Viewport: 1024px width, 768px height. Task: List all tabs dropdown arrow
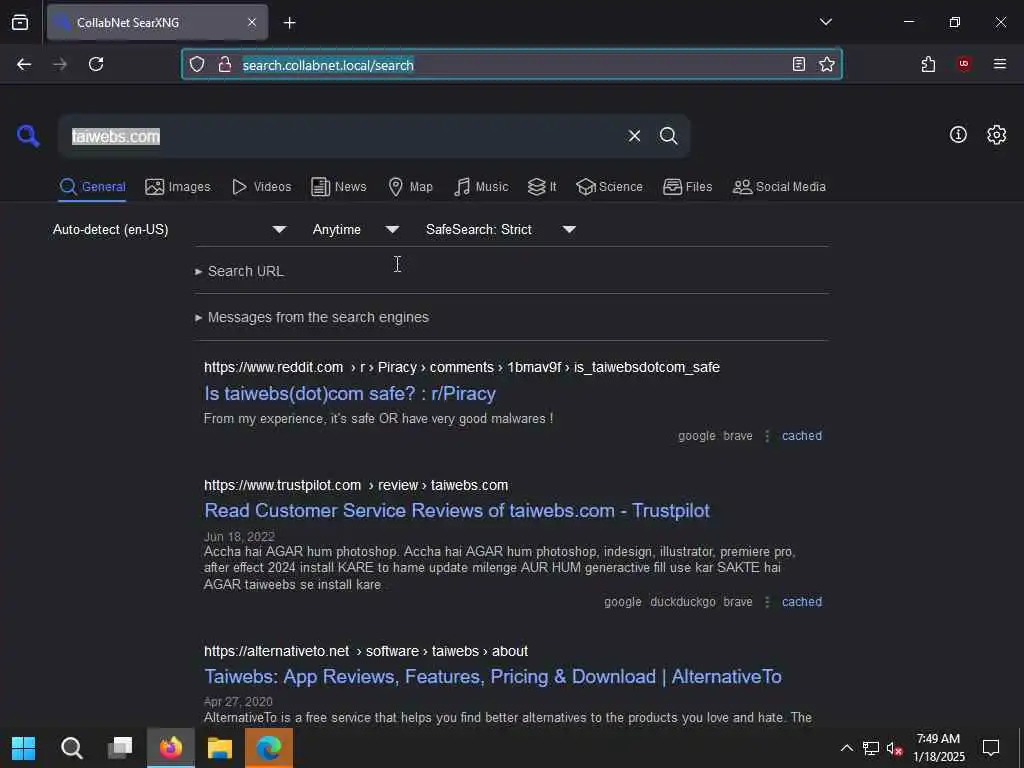click(x=825, y=22)
